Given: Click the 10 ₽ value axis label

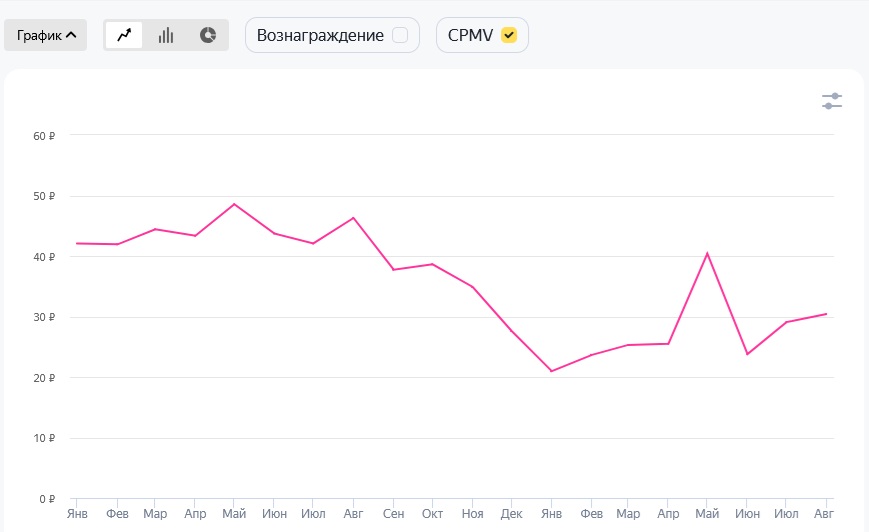Looking at the screenshot, I should click(43, 438).
